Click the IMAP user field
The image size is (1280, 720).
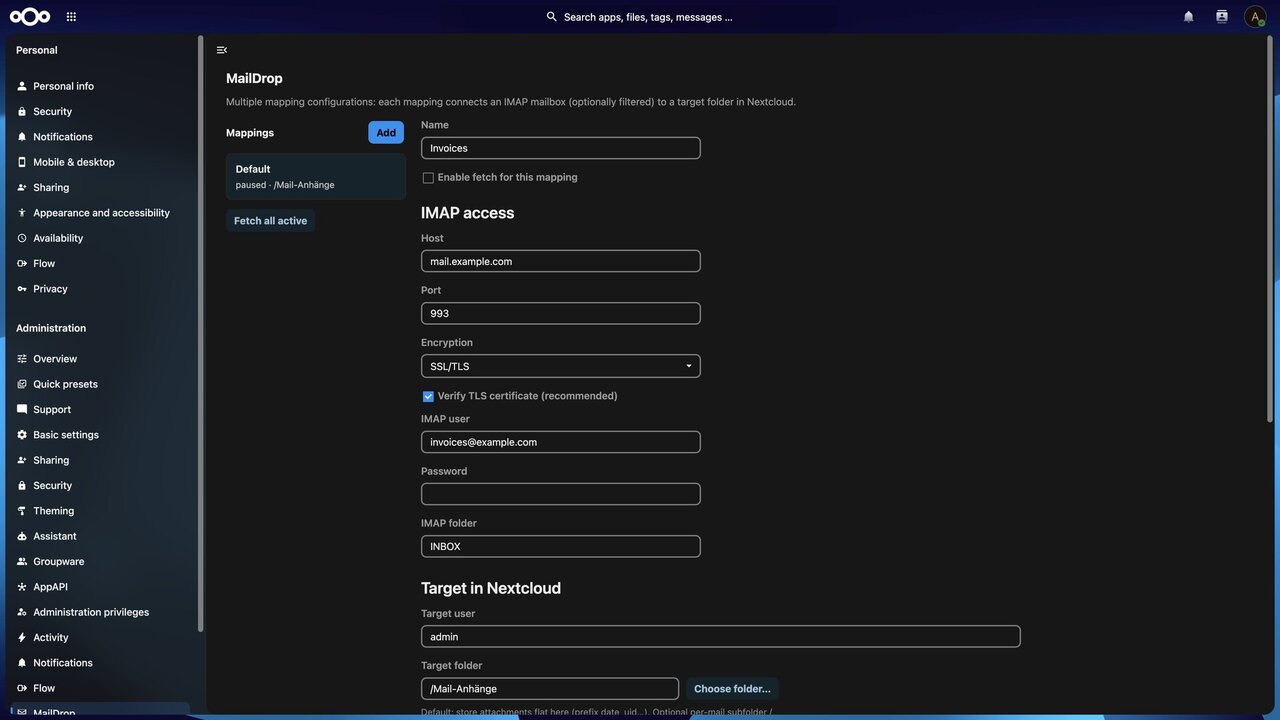click(x=560, y=442)
